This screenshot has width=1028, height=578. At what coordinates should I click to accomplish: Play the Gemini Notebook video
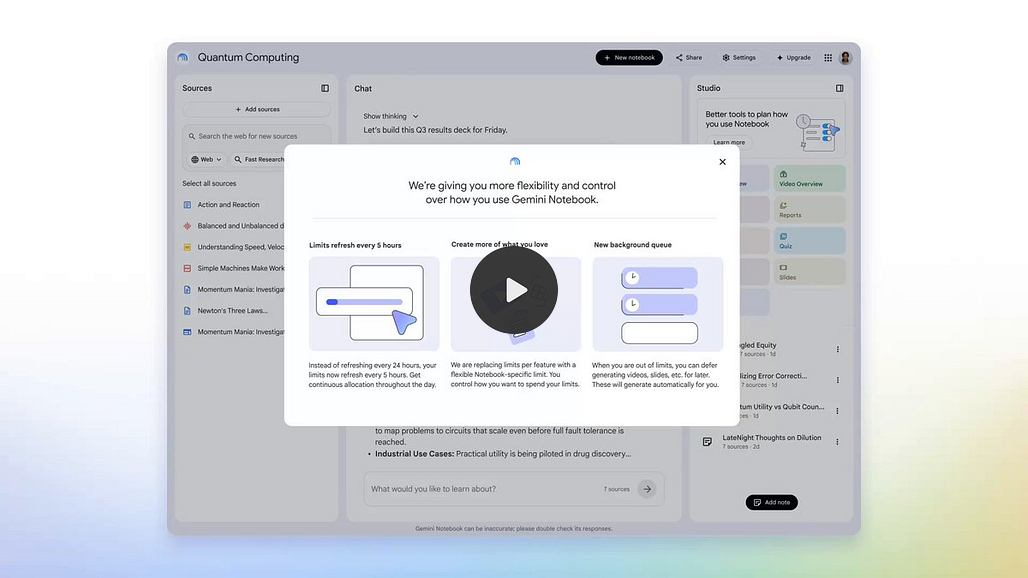click(514, 290)
